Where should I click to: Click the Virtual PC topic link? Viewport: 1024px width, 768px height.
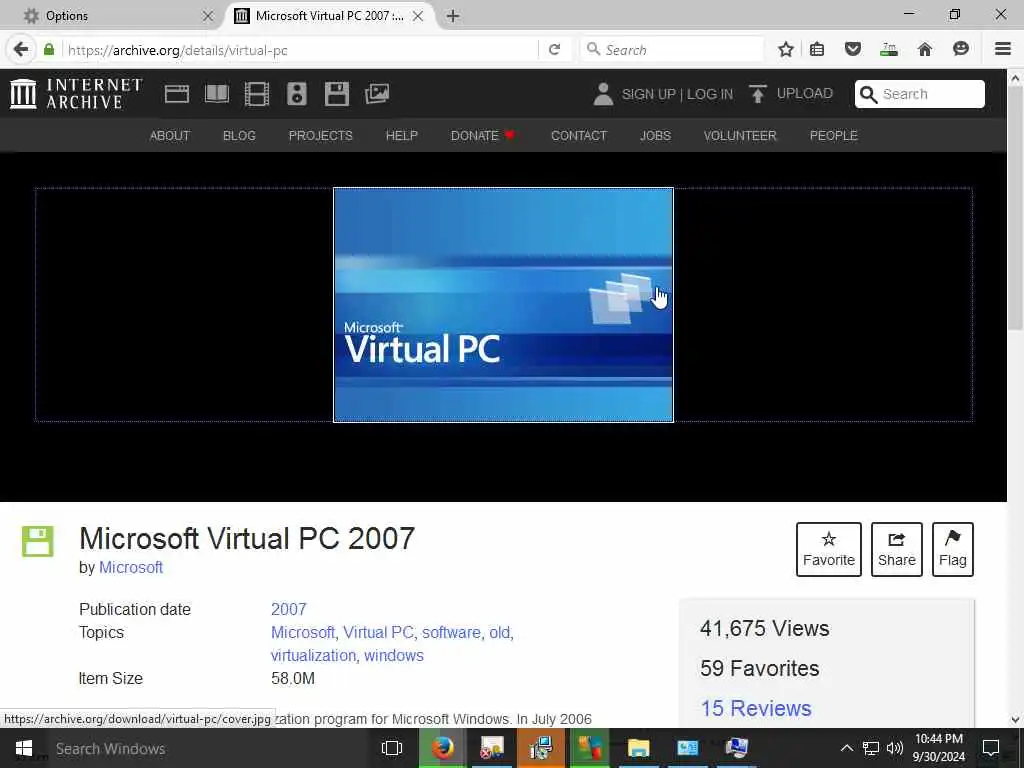379,633
